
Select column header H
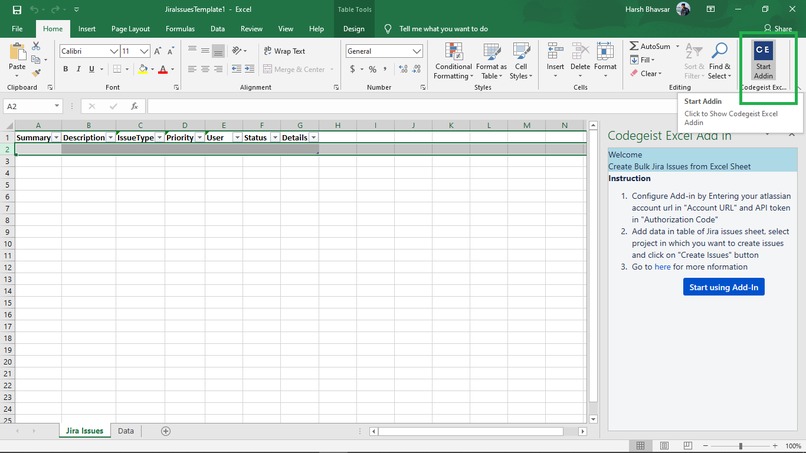coord(337,125)
